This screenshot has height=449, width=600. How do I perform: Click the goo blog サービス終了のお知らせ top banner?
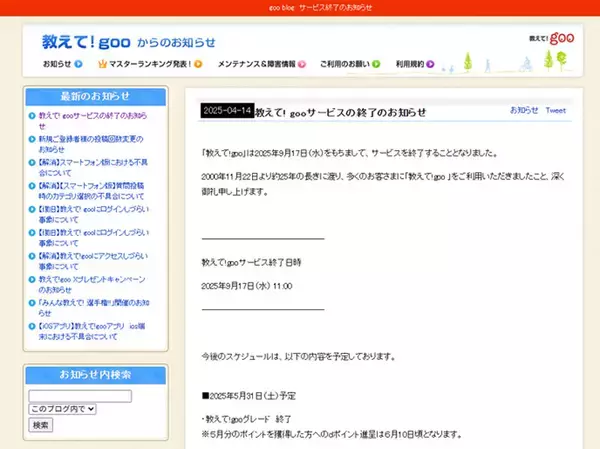coord(300,7)
